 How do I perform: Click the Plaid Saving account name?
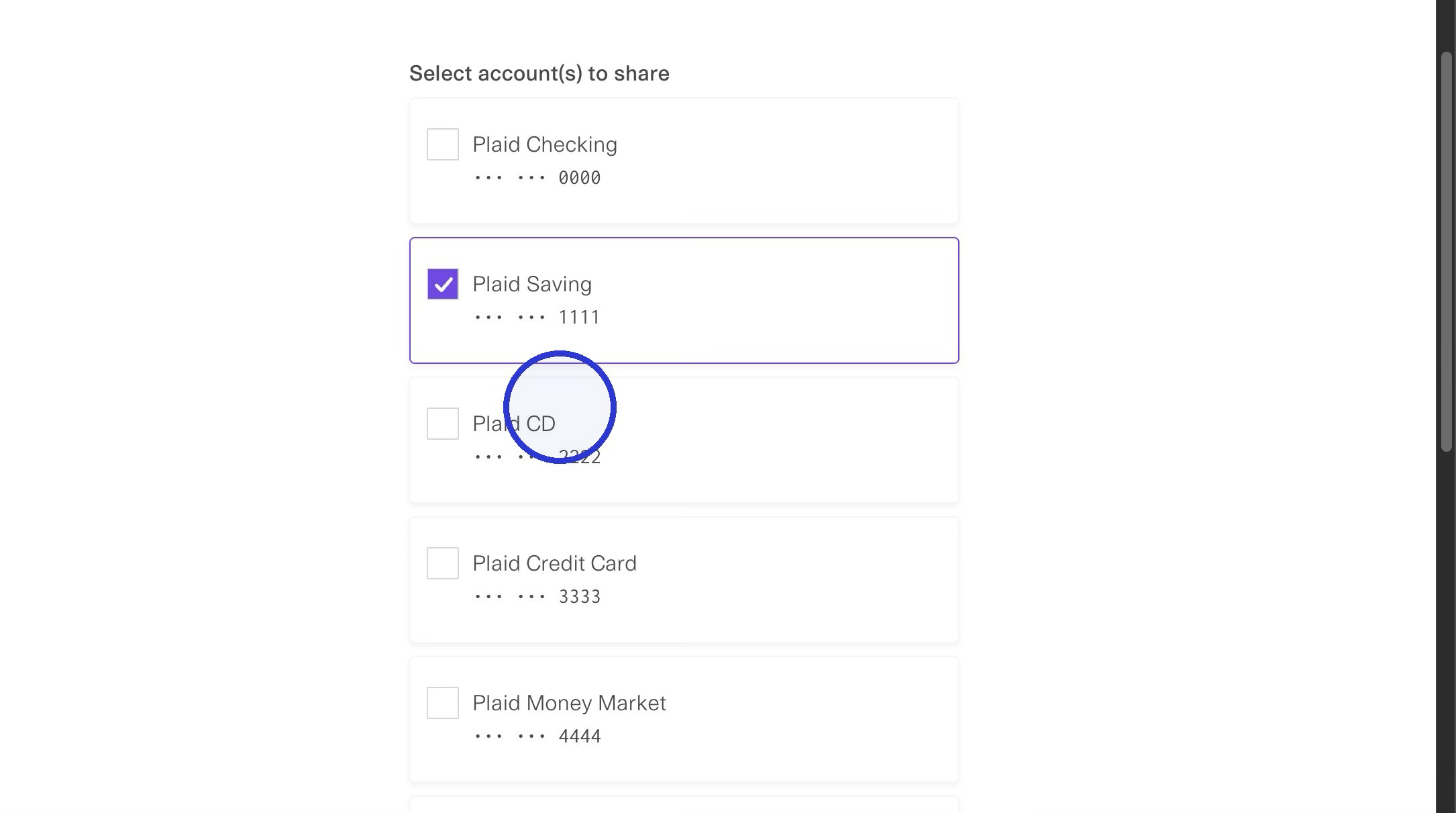(532, 284)
